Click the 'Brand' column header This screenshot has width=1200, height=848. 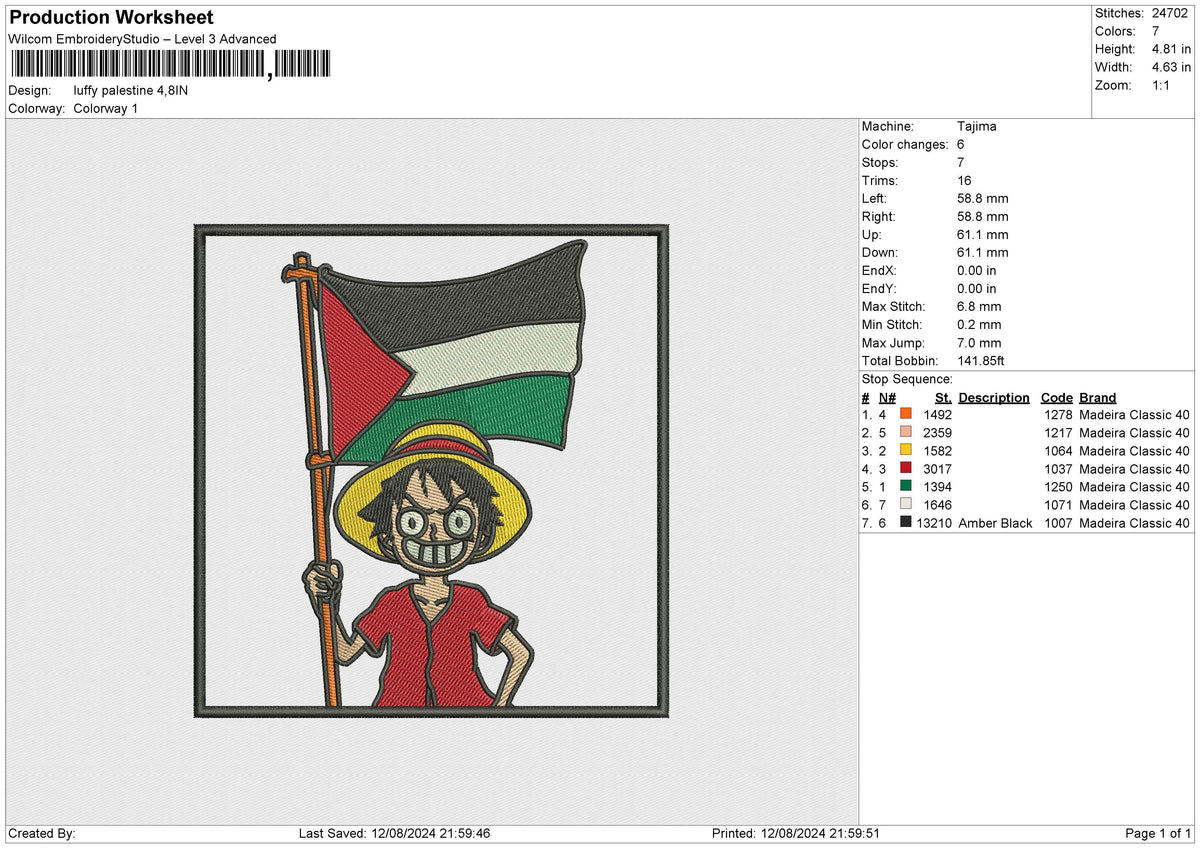coord(1098,397)
